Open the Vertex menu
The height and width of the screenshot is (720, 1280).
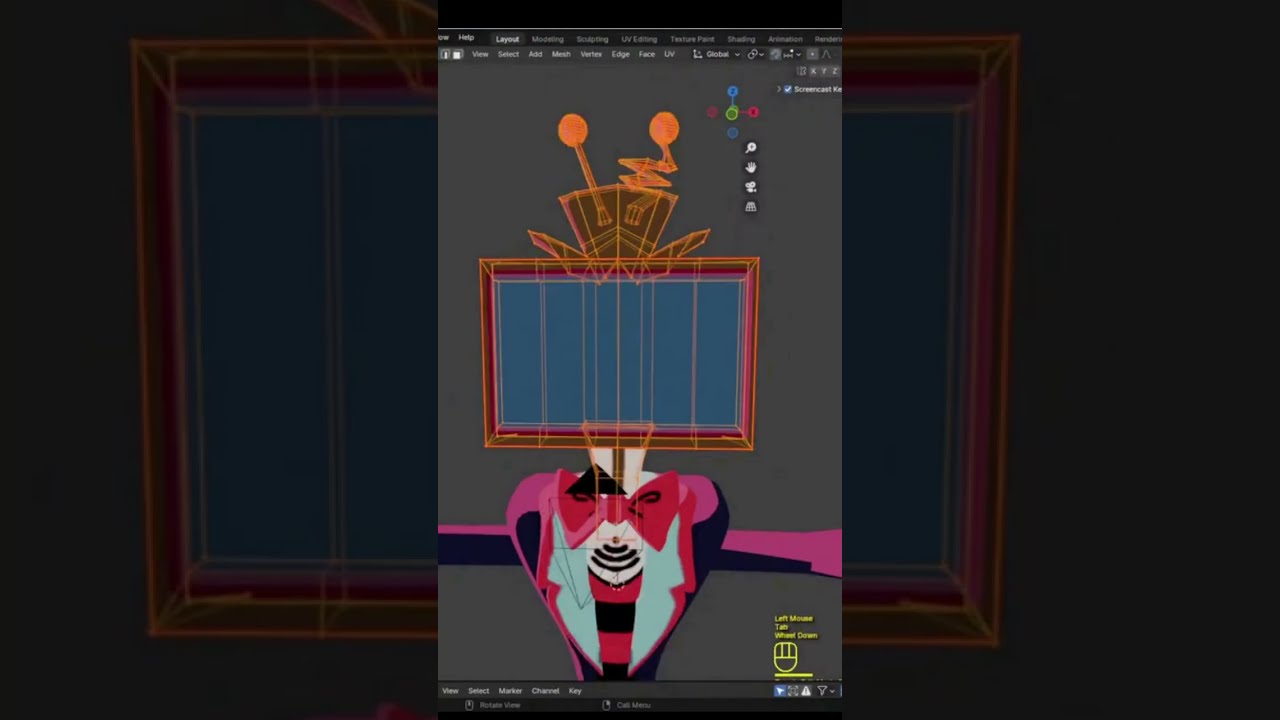tap(591, 54)
